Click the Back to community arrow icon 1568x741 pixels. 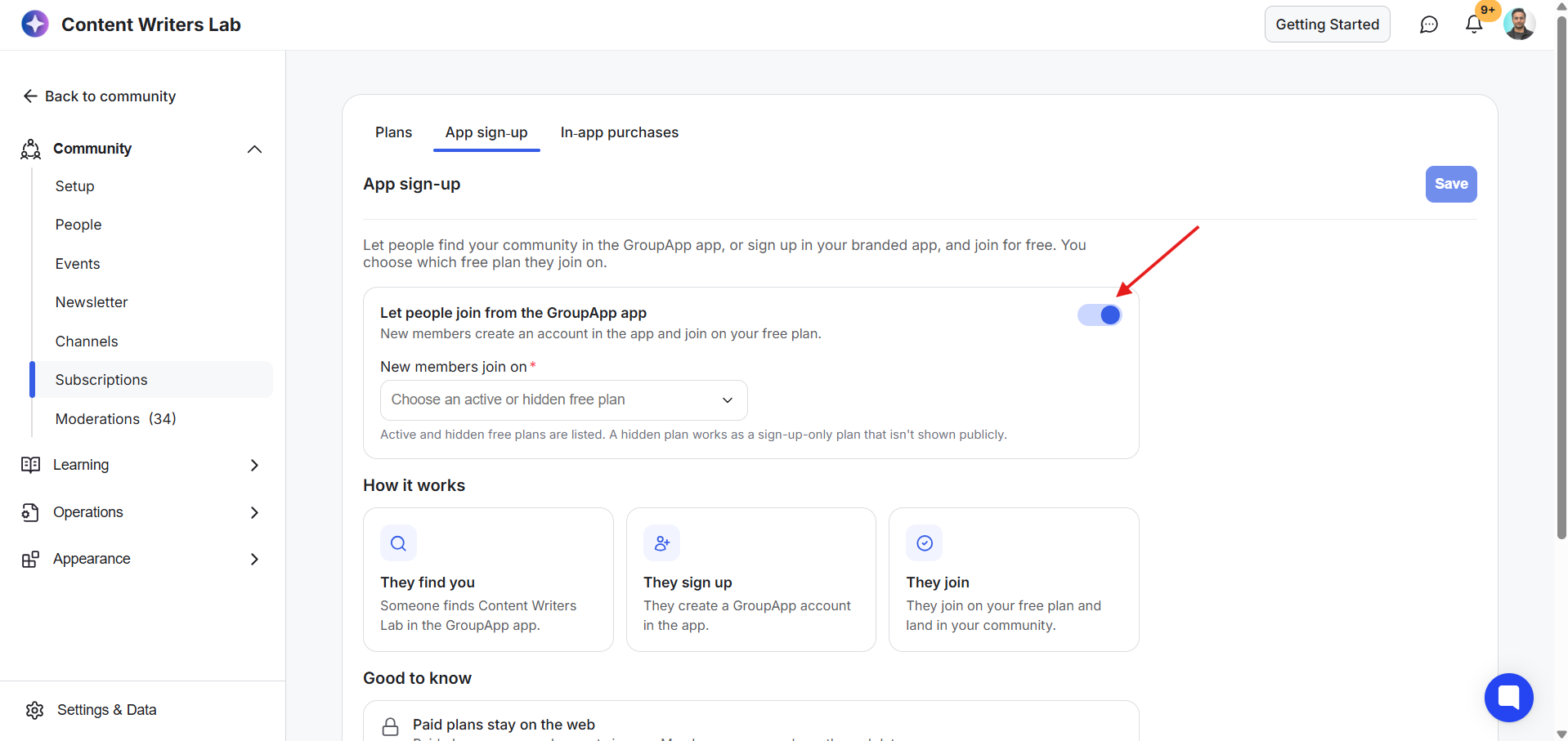[30, 96]
